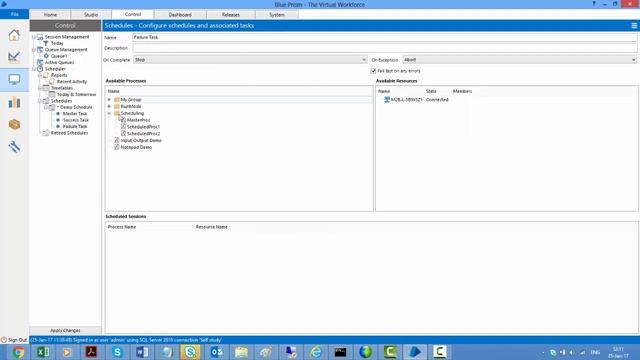Open the Dashboard bar chart sidebar icon
Screen dimensions: 640x360
[x=14, y=102]
